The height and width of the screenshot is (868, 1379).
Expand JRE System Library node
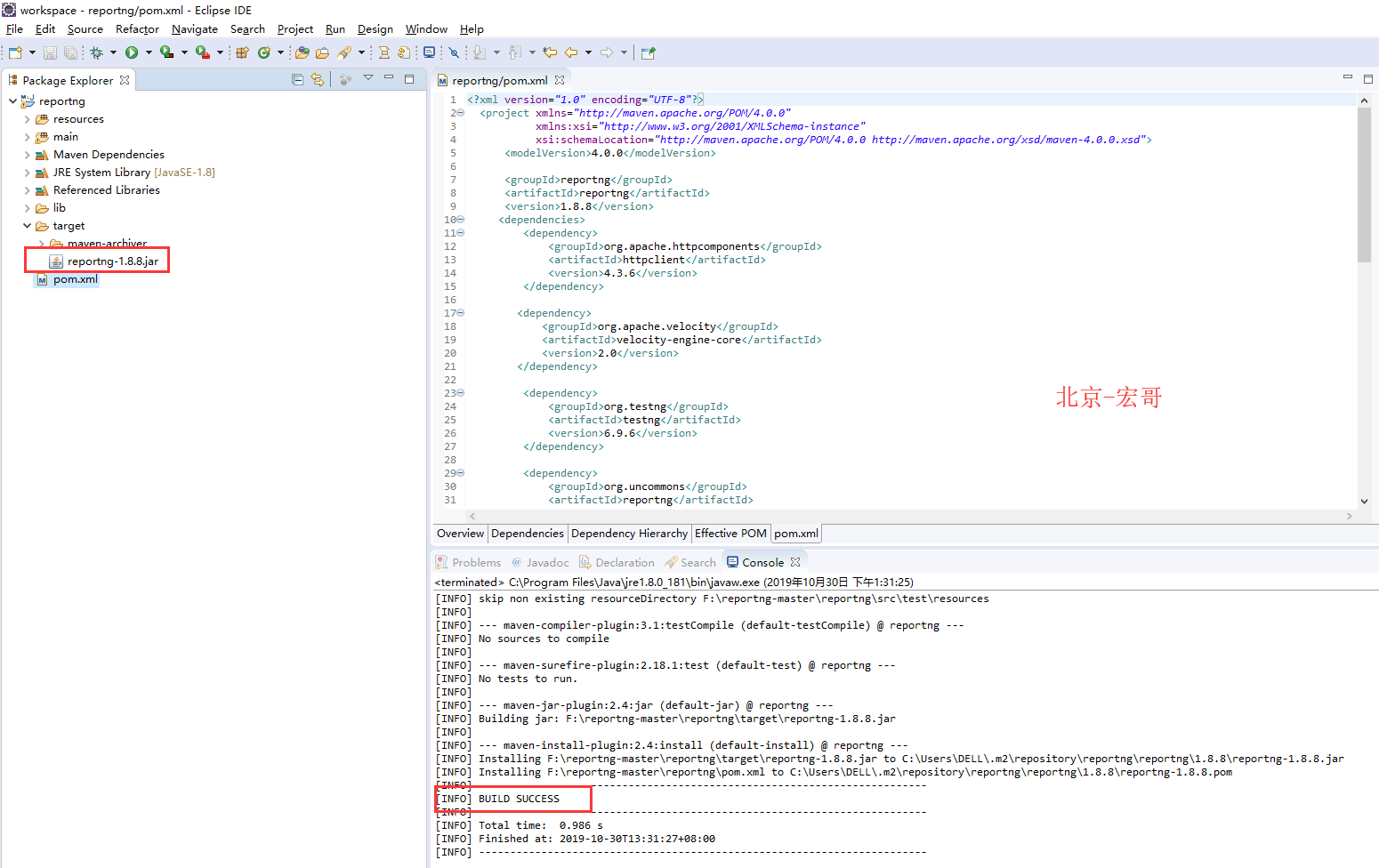(27, 173)
